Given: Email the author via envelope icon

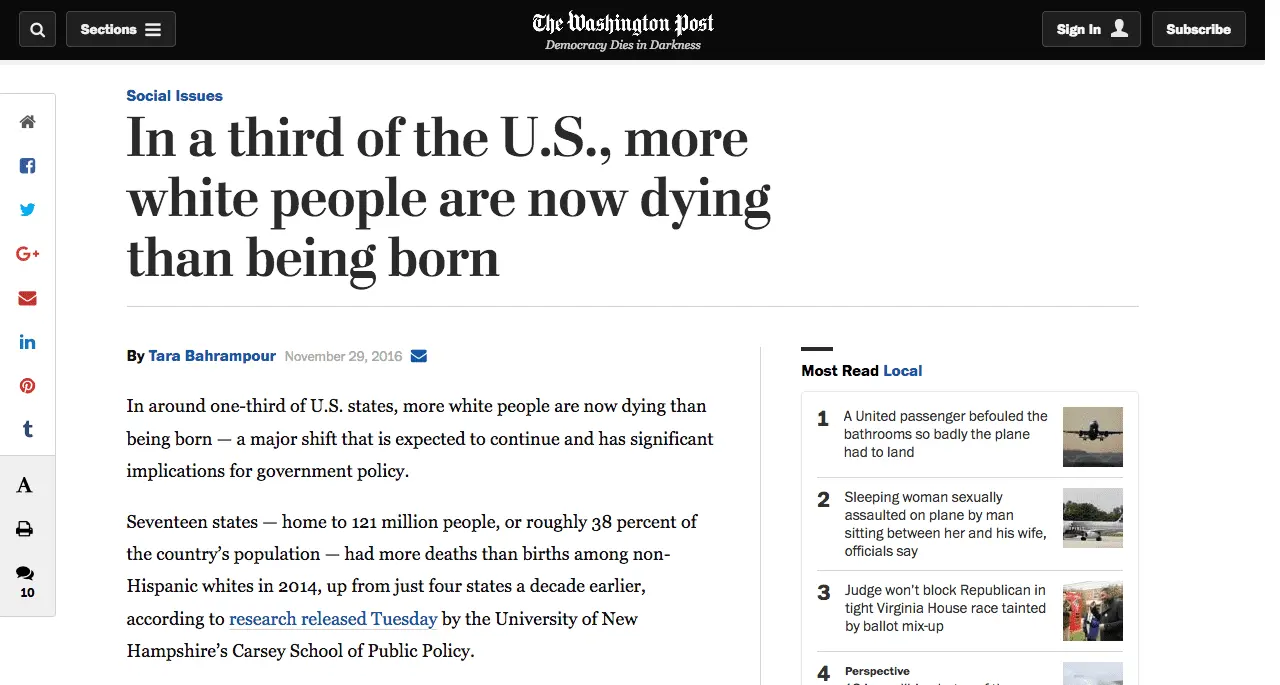Looking at the screenshot, I should (x=419, y=356).
